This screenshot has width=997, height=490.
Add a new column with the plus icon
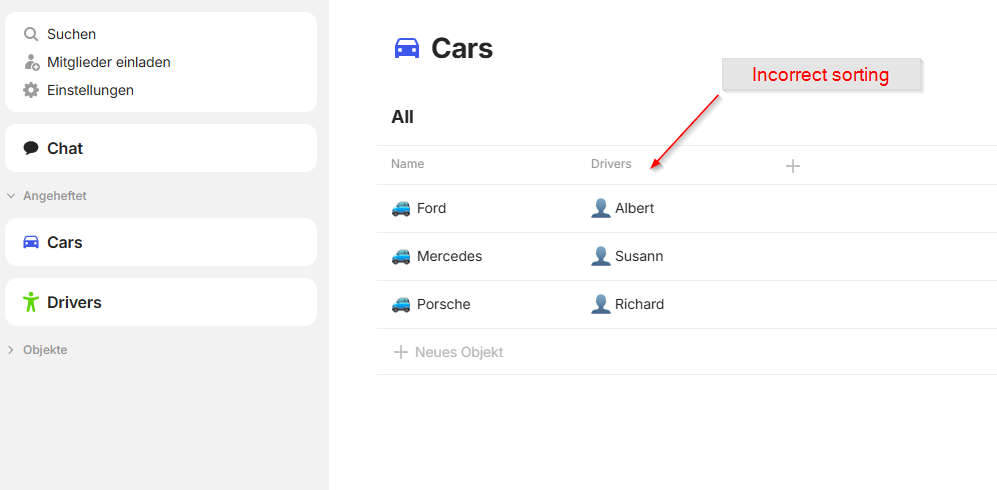pos(792,166)
